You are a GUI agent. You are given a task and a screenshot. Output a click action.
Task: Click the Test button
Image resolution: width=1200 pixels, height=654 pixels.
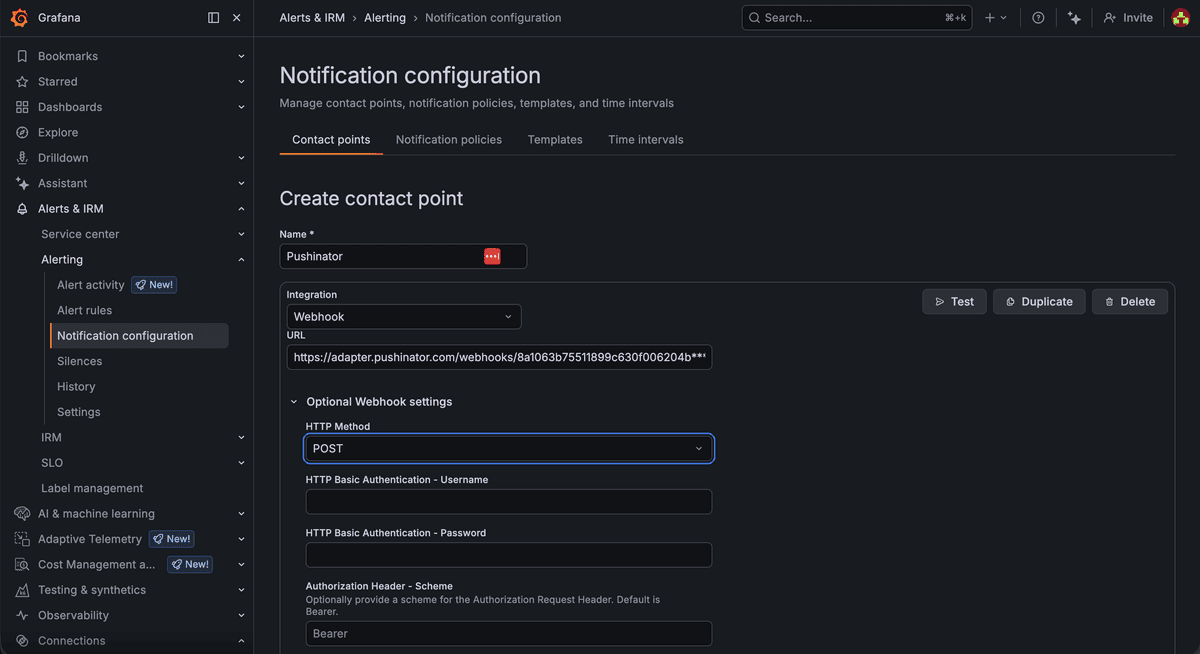[x=955, y=302]
